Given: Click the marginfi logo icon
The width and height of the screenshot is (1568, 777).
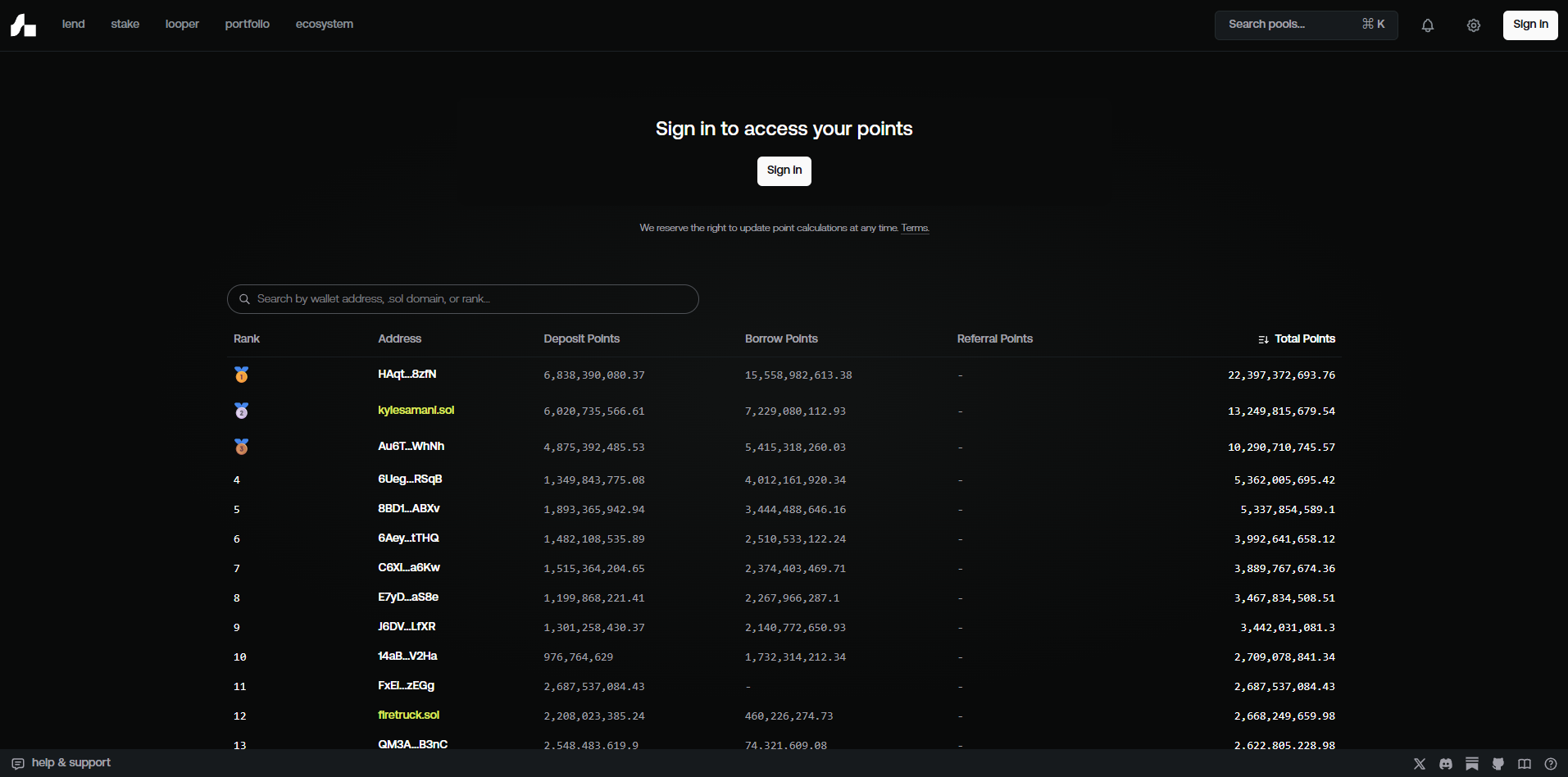Looking at the screenshot, I should [x=23, y=25].
